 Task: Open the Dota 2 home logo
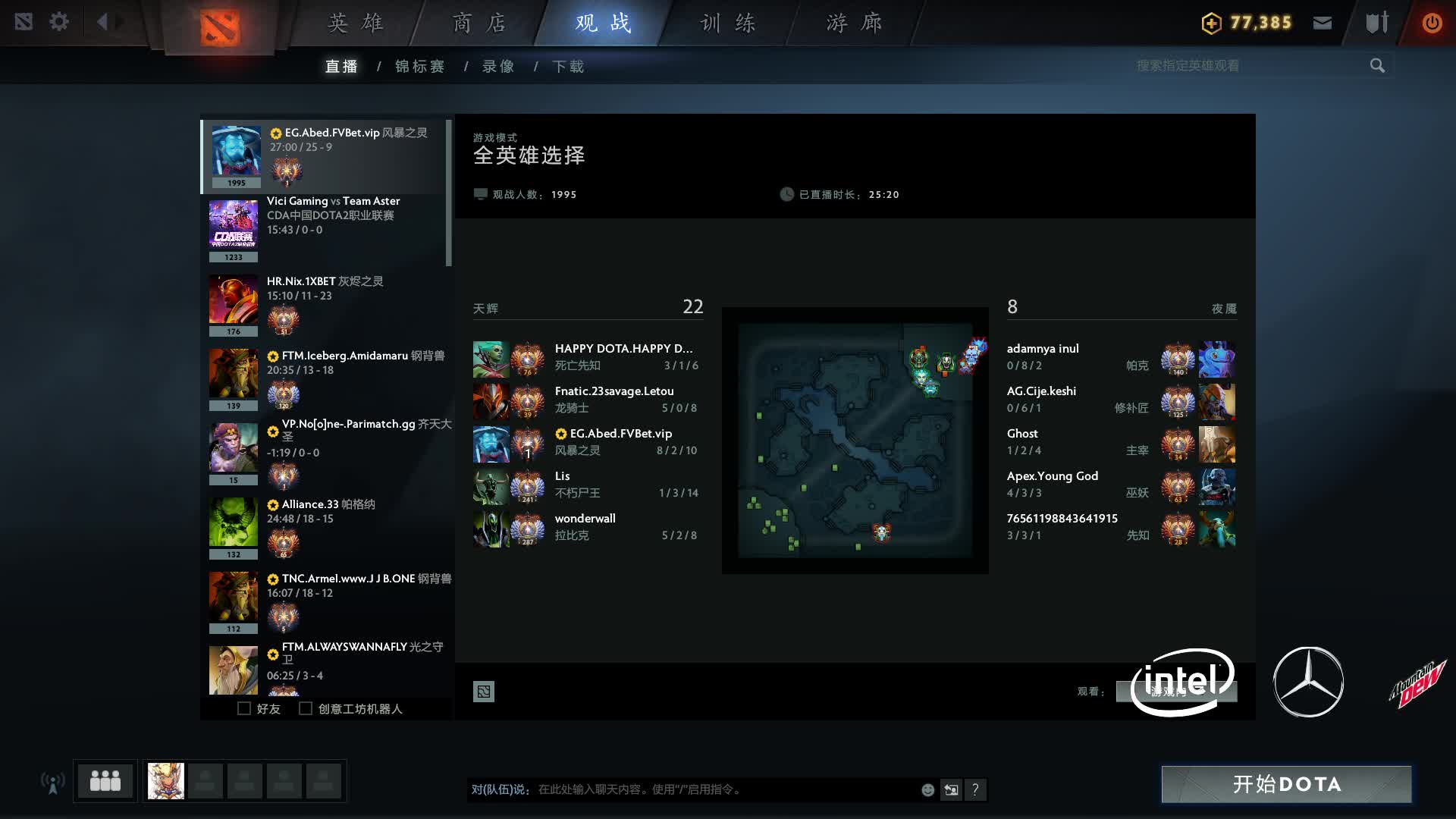(220, 27)
